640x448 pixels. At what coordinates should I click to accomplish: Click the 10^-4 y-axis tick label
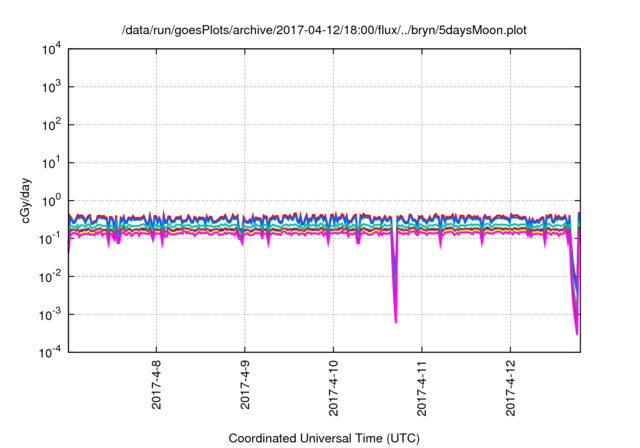[51, 353]
